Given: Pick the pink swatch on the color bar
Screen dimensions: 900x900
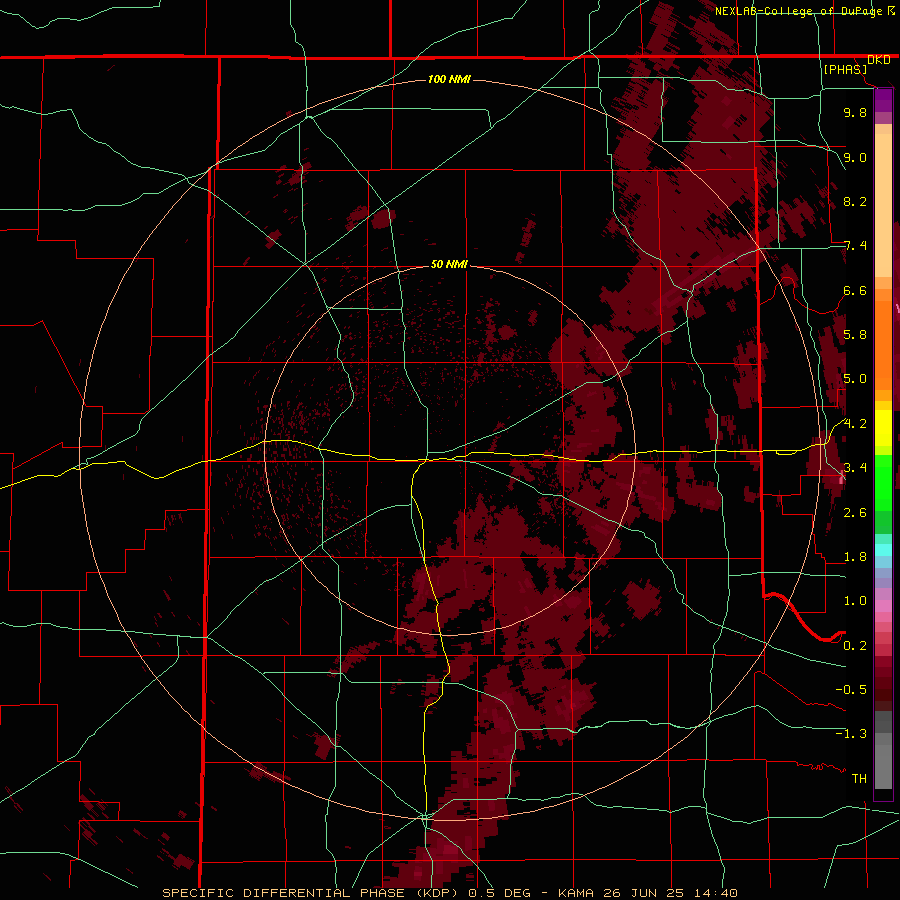Looking at the screenshot, I should click(883, 606).
